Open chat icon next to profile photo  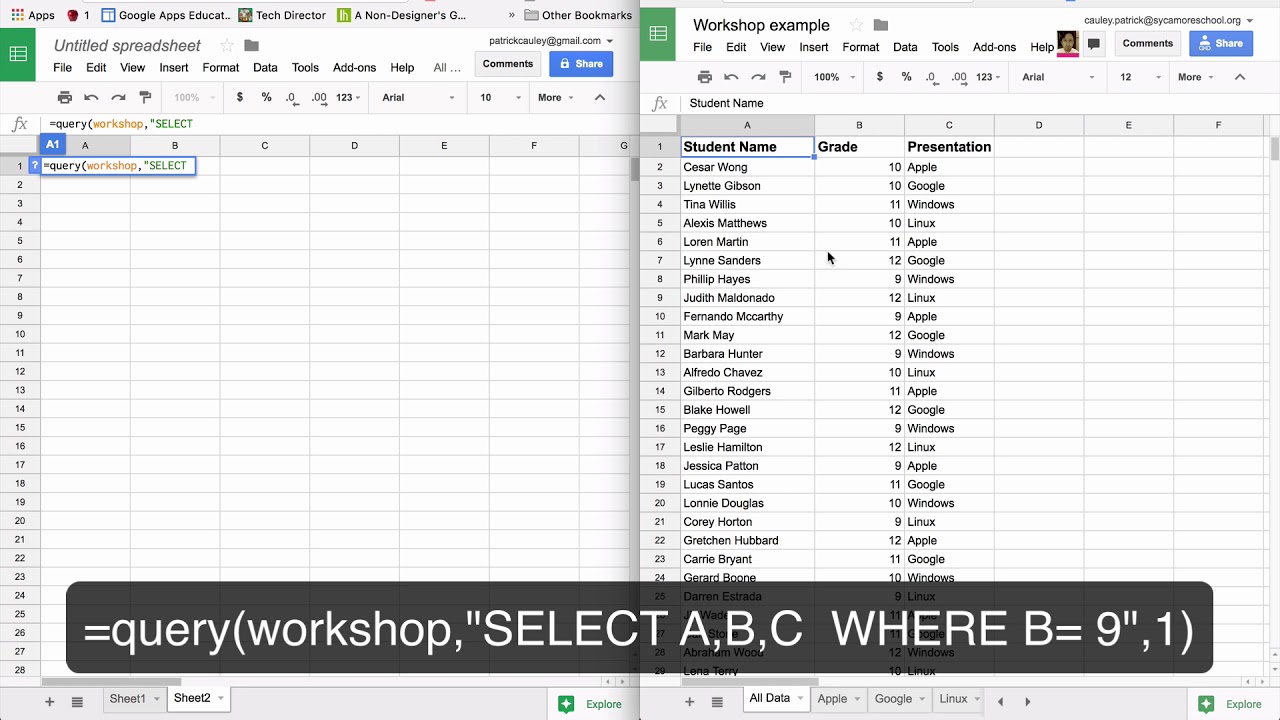(1094, 44)
